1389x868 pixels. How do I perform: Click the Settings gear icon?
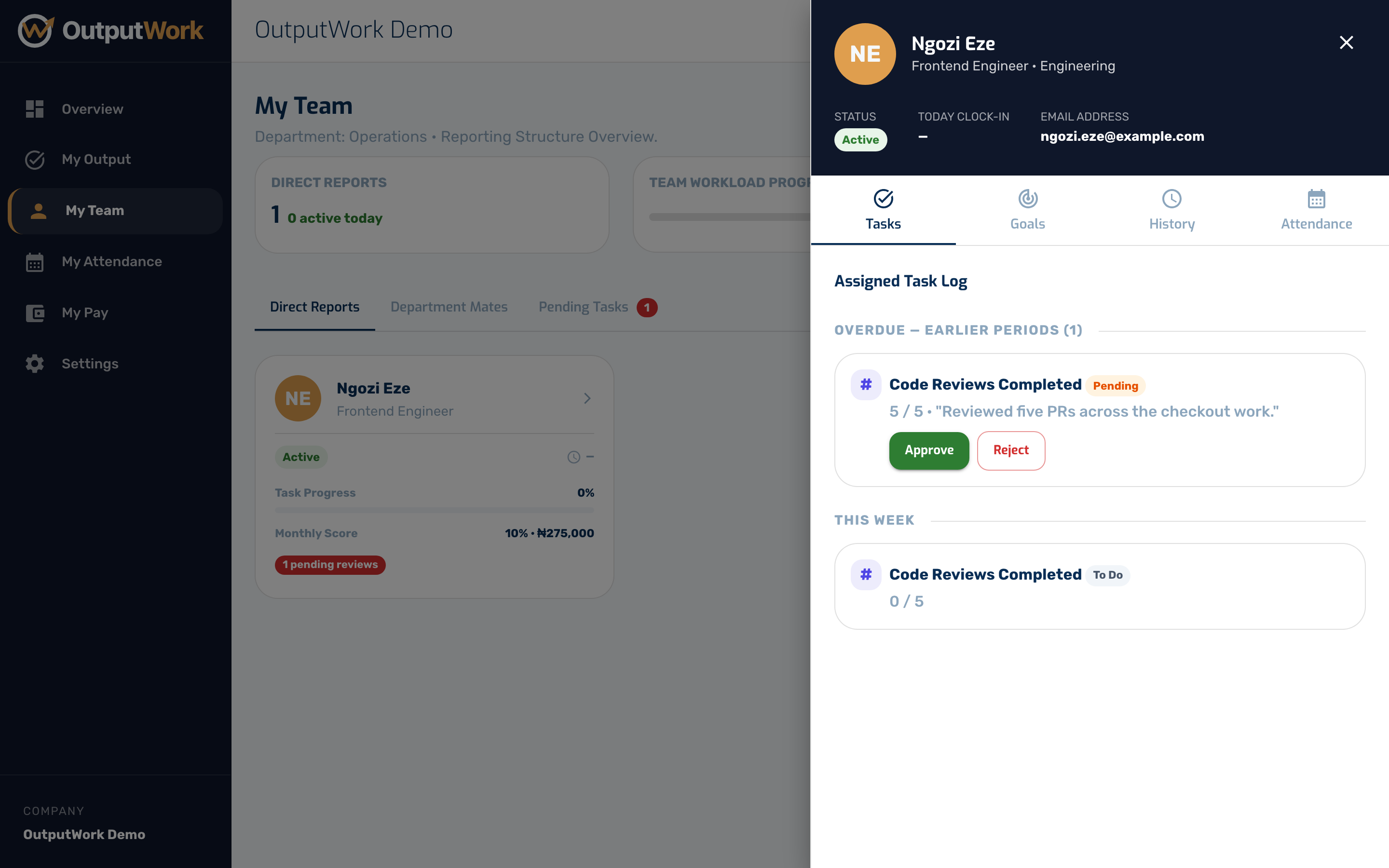[x=34, y=364]
